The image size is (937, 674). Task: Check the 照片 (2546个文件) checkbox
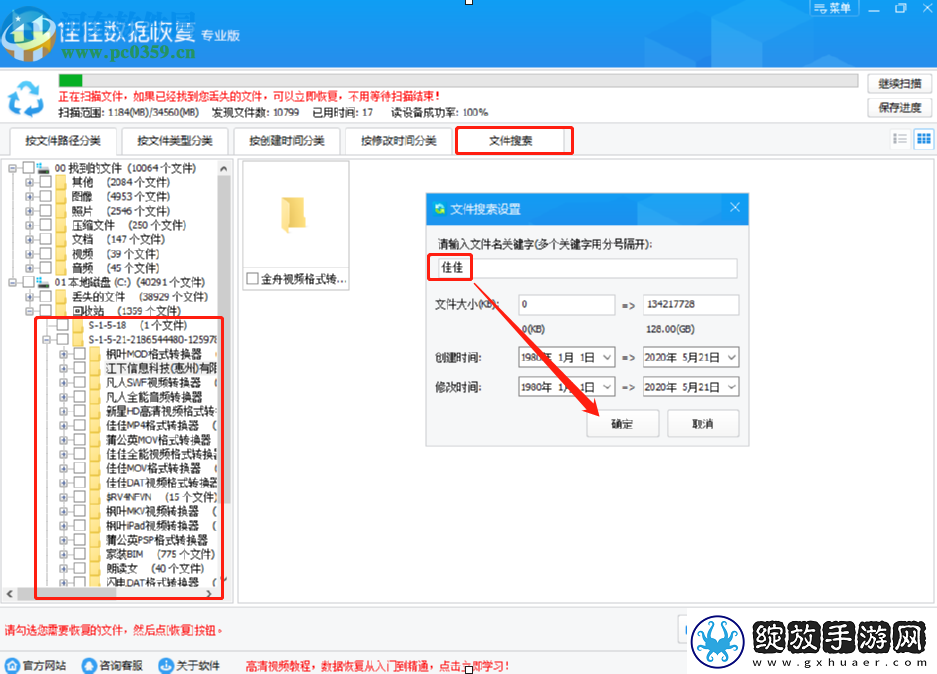[45, 210]
